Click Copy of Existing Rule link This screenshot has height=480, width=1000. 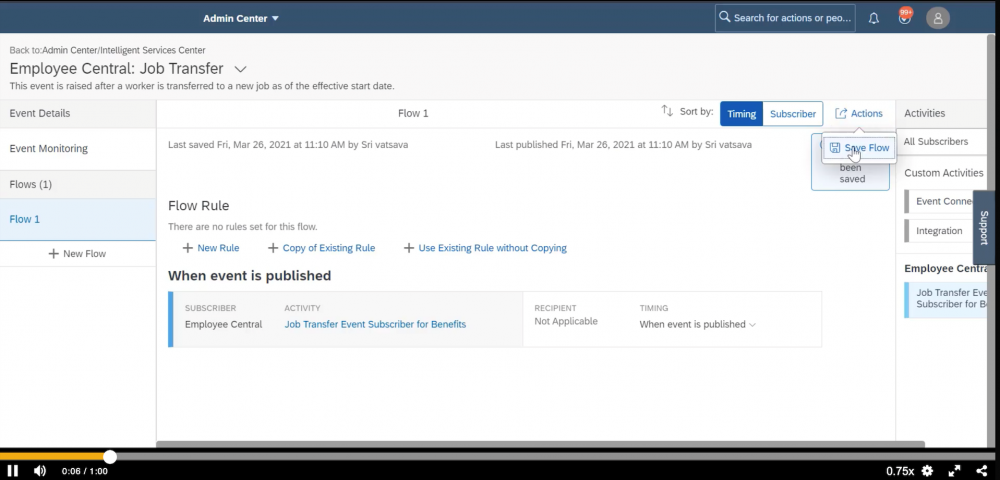(328, 248)
